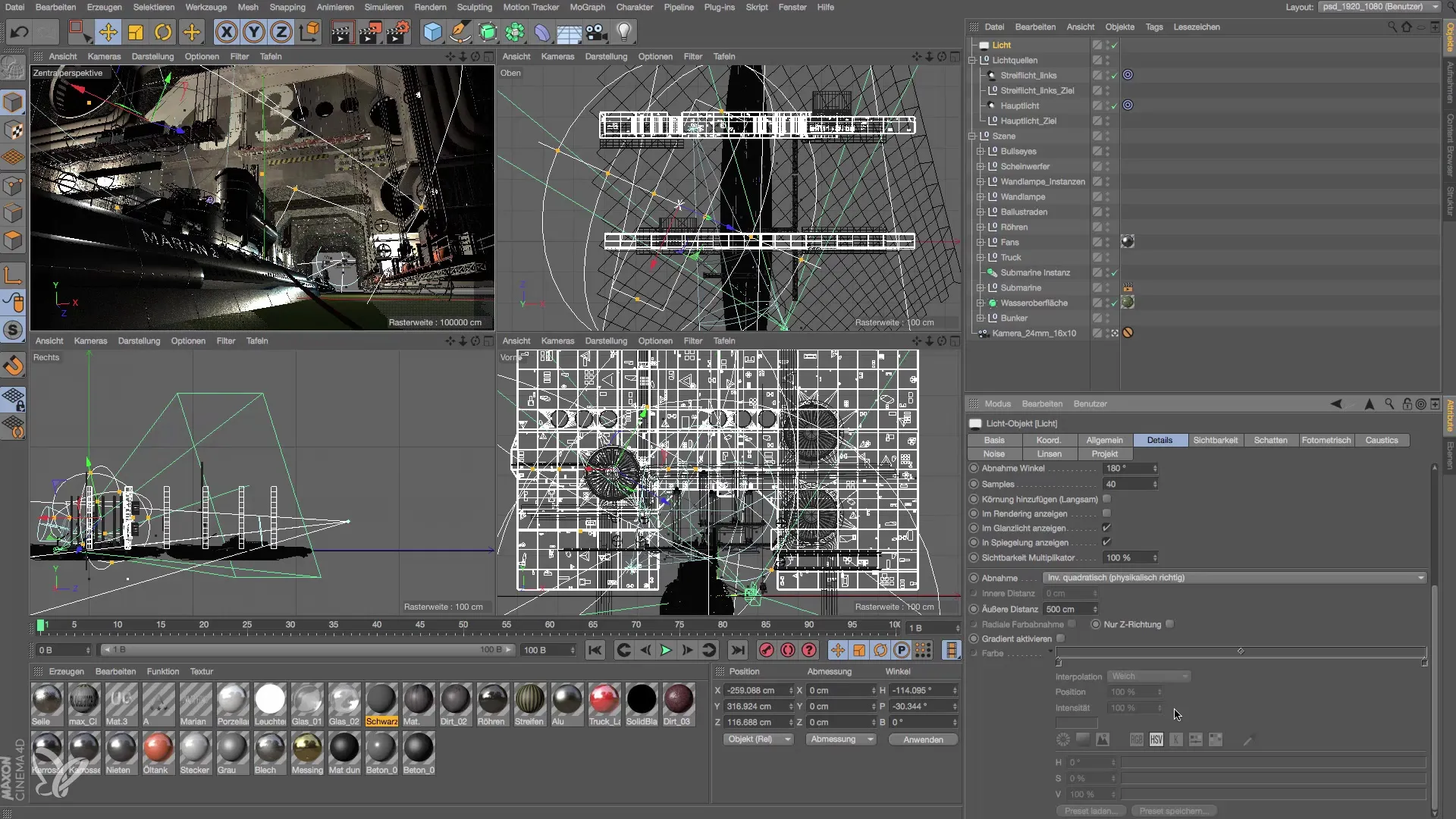
Task: Click the Farbe gradient bar
Action: click(1241, 652)
